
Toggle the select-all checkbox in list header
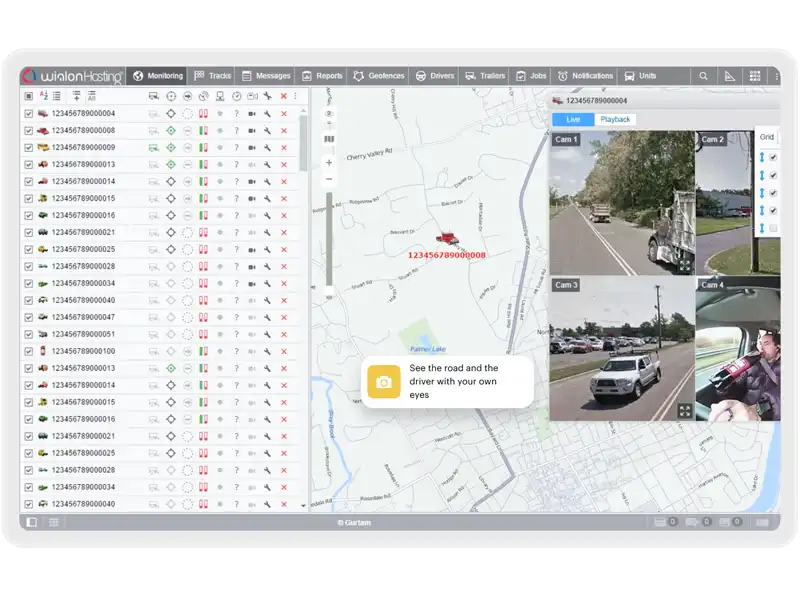pyautogui.click(x=29, y=95)
